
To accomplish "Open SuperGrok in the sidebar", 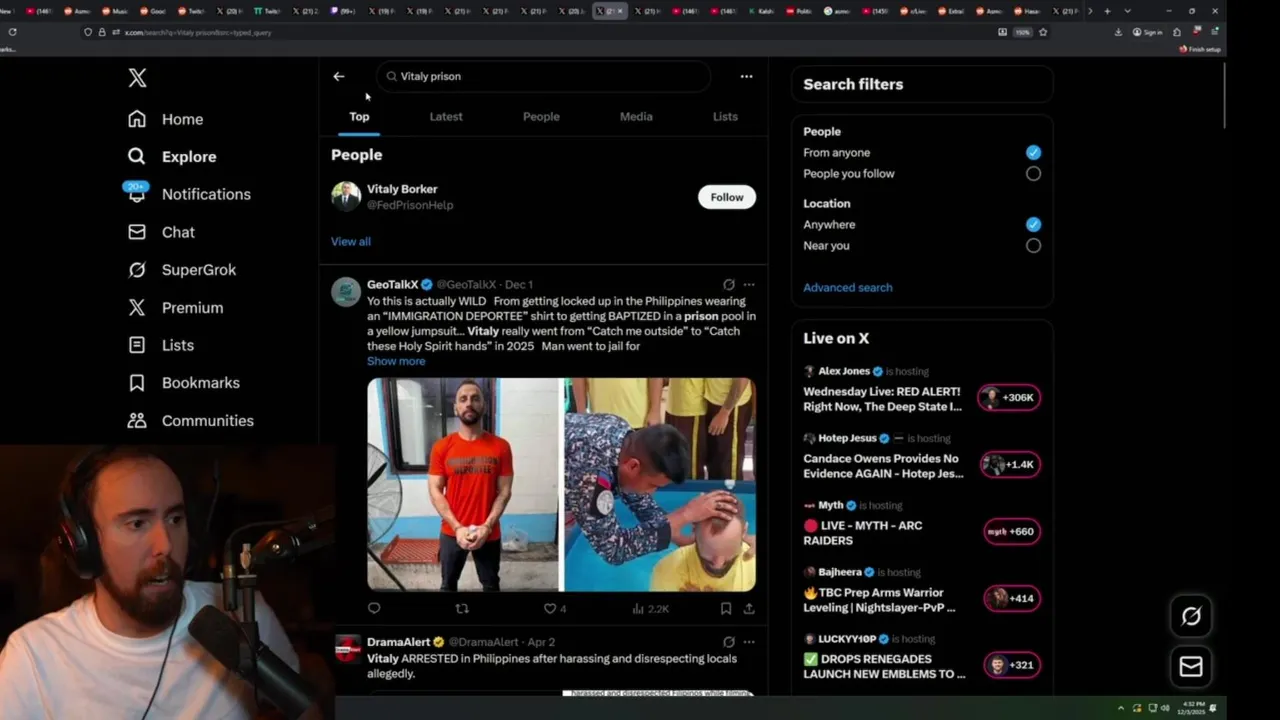I will 181,270.
